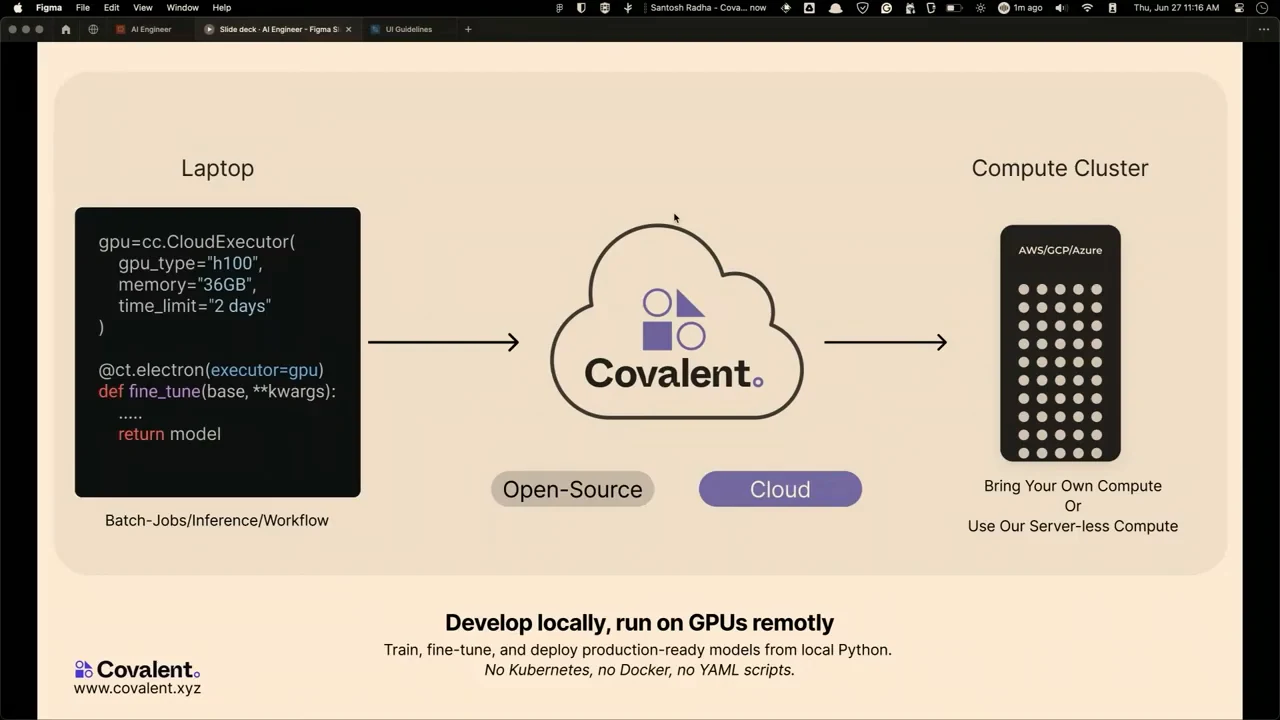
Task: Click the battery status icon
Action: pyautogui.click(x=954, y=7)
